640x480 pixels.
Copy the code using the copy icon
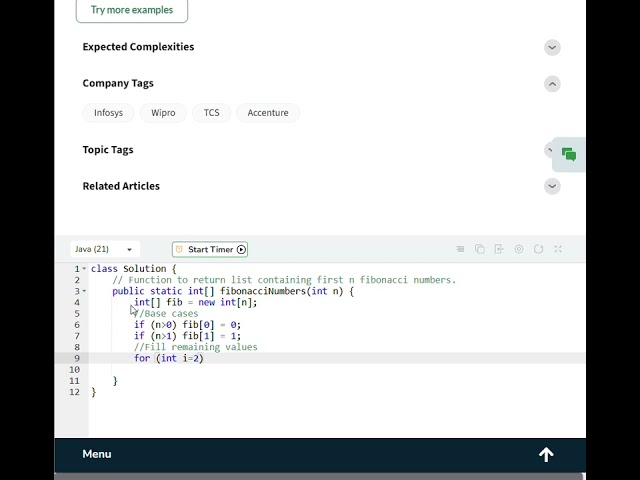[480, 249]
